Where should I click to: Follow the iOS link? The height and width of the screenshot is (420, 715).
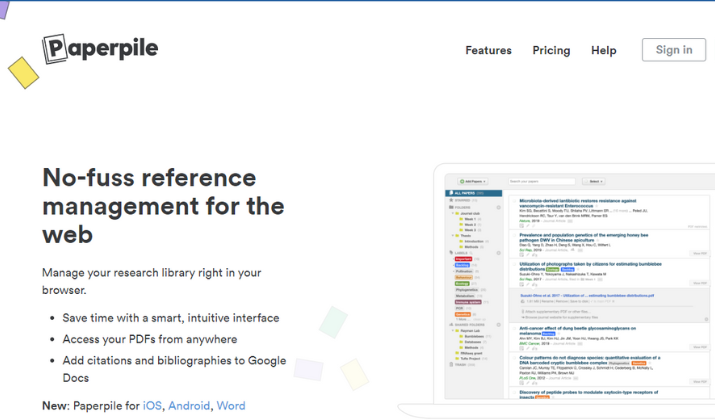[x=152, y=405]
